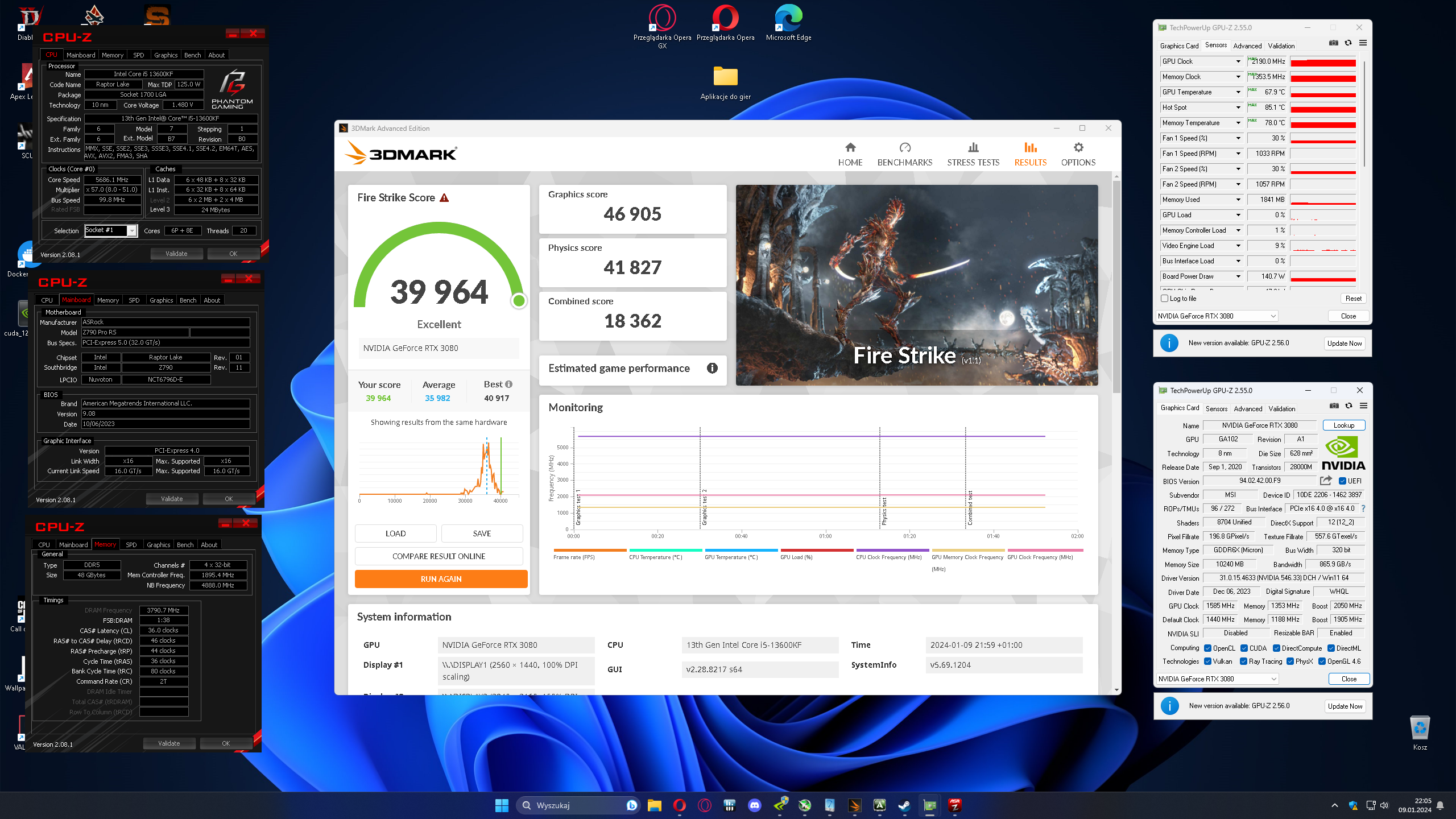Toggle the PhysX checkbox
The image size is (1456, 819).
(1290, 661)
